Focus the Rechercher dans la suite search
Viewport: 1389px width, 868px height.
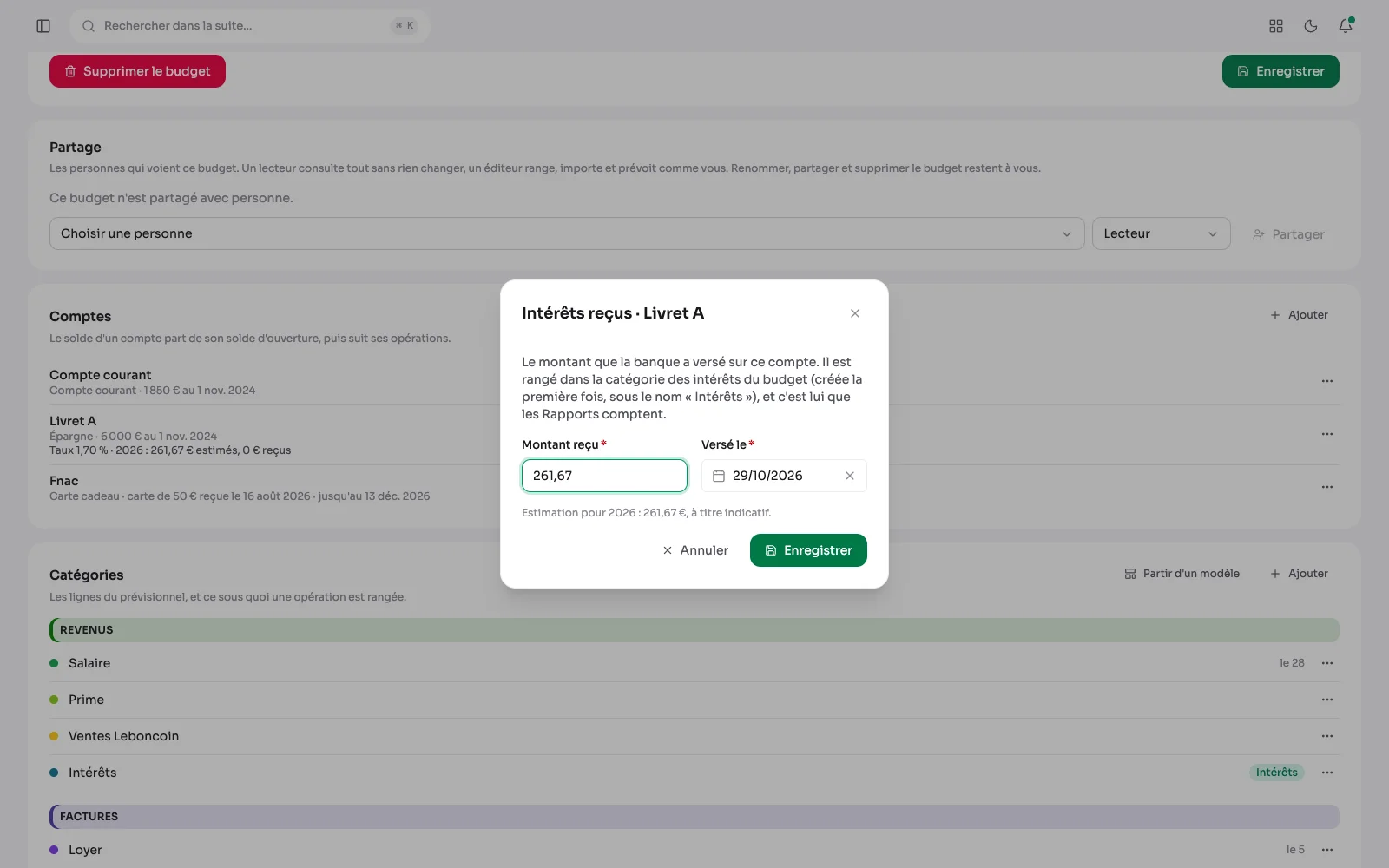(250, 26)
